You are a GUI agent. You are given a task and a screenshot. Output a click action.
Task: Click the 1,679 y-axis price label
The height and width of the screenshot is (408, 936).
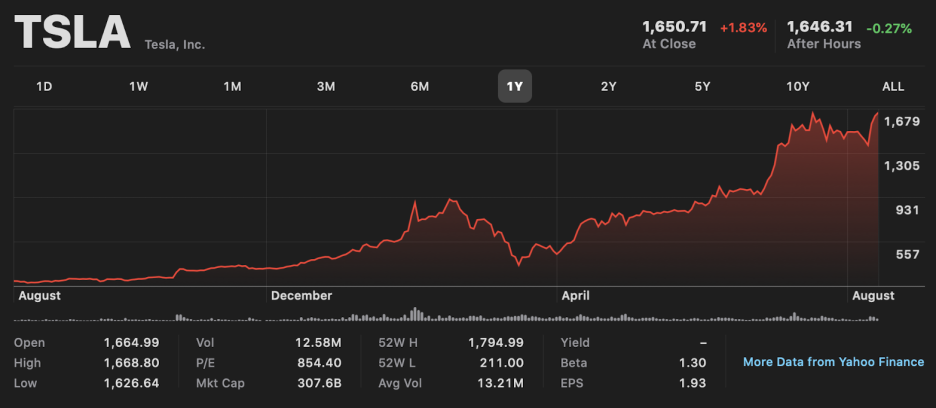[902, 122]
